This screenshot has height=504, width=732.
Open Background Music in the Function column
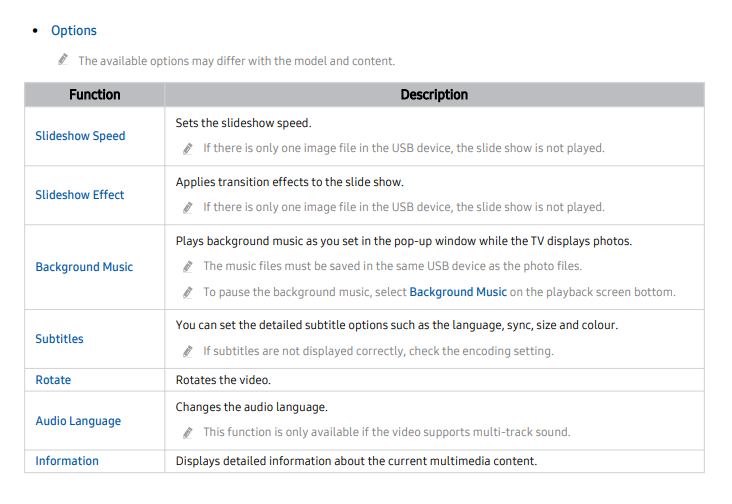click(x=84, y=267)
